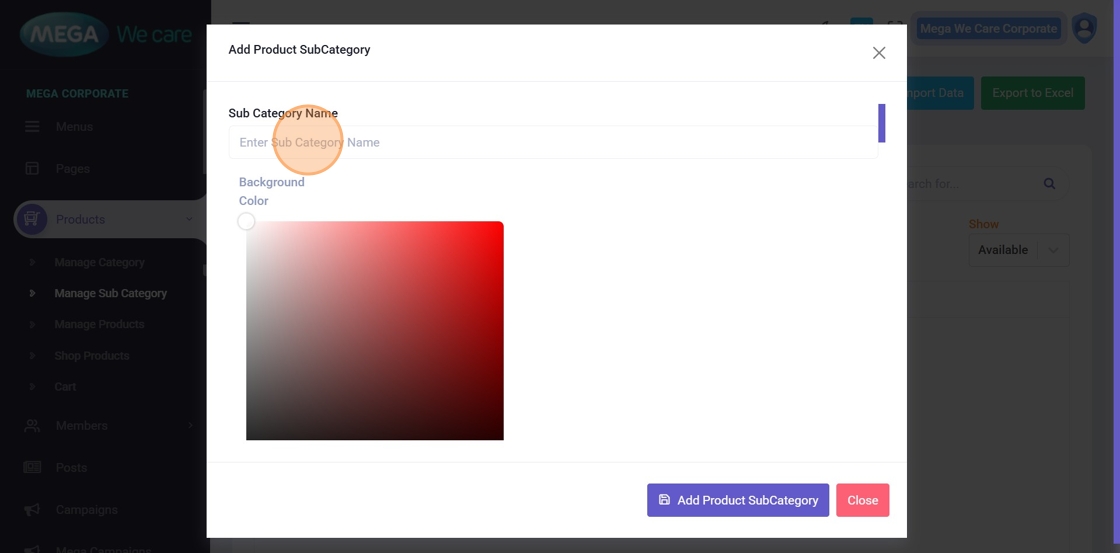Toggle the fullscreen icon in top bar
The height and width of the screenshot is (553, 1120).
(896, 29)
